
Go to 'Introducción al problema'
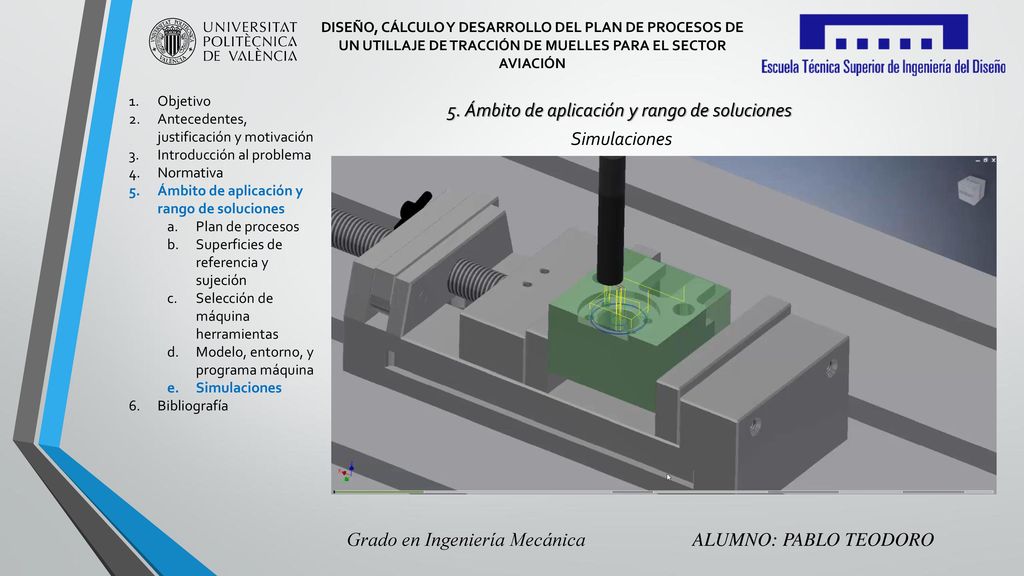pos(234,155)
